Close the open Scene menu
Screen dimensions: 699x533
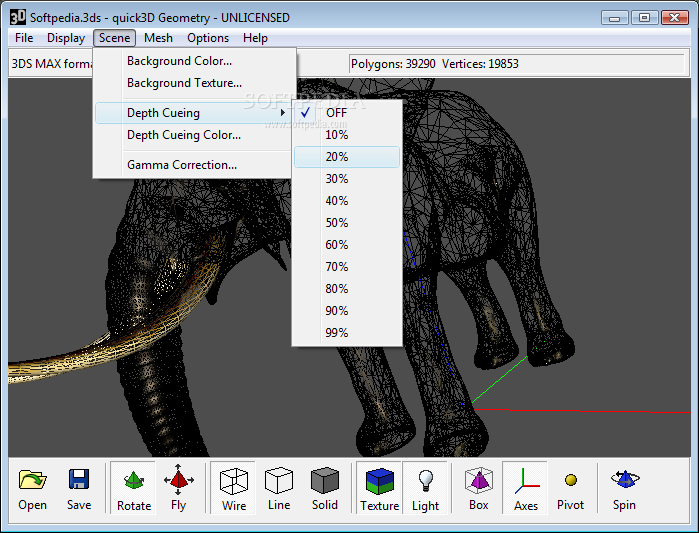(x=115, y=38)
